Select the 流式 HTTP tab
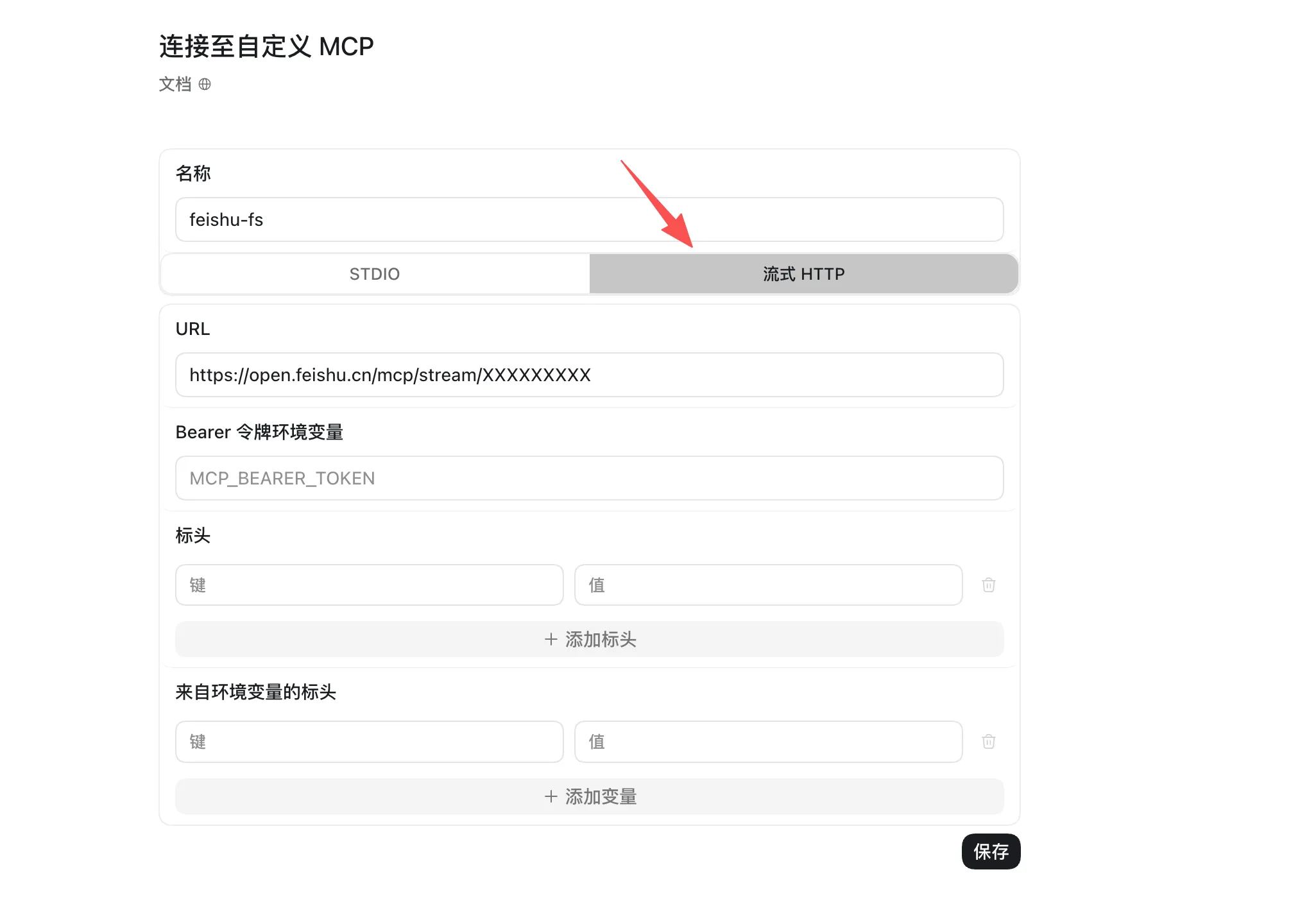This screenshot has width=1291, height=924. point(803,274)
